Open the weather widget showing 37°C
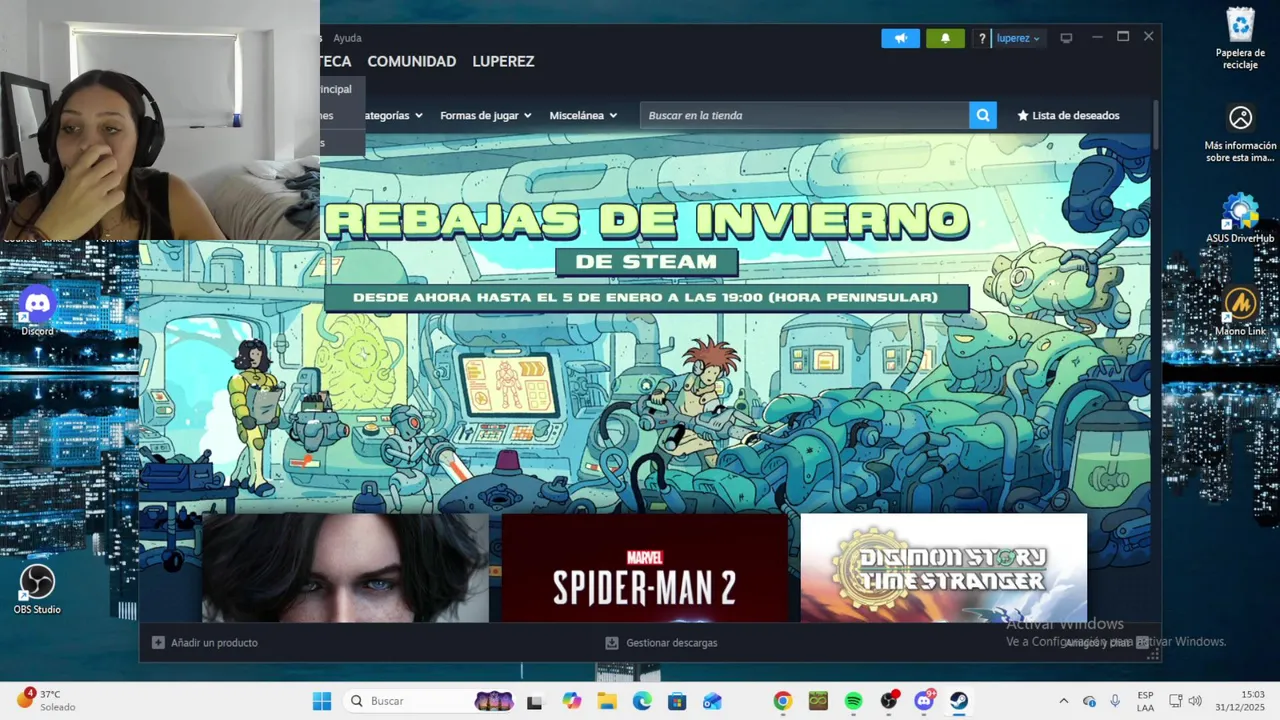The height and width of the screenshot is (720, 1280). (46, 700)
